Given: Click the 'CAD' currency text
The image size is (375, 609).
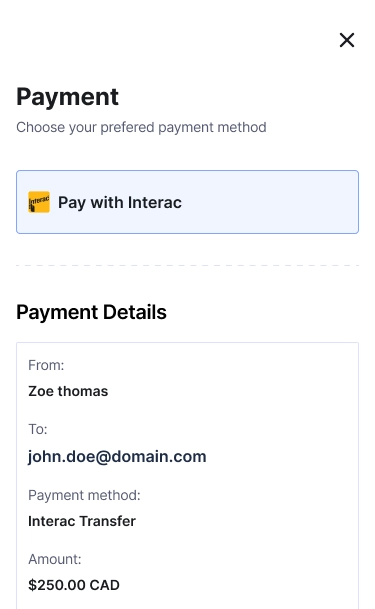Looking at the screenshot, I should point(104,585).
